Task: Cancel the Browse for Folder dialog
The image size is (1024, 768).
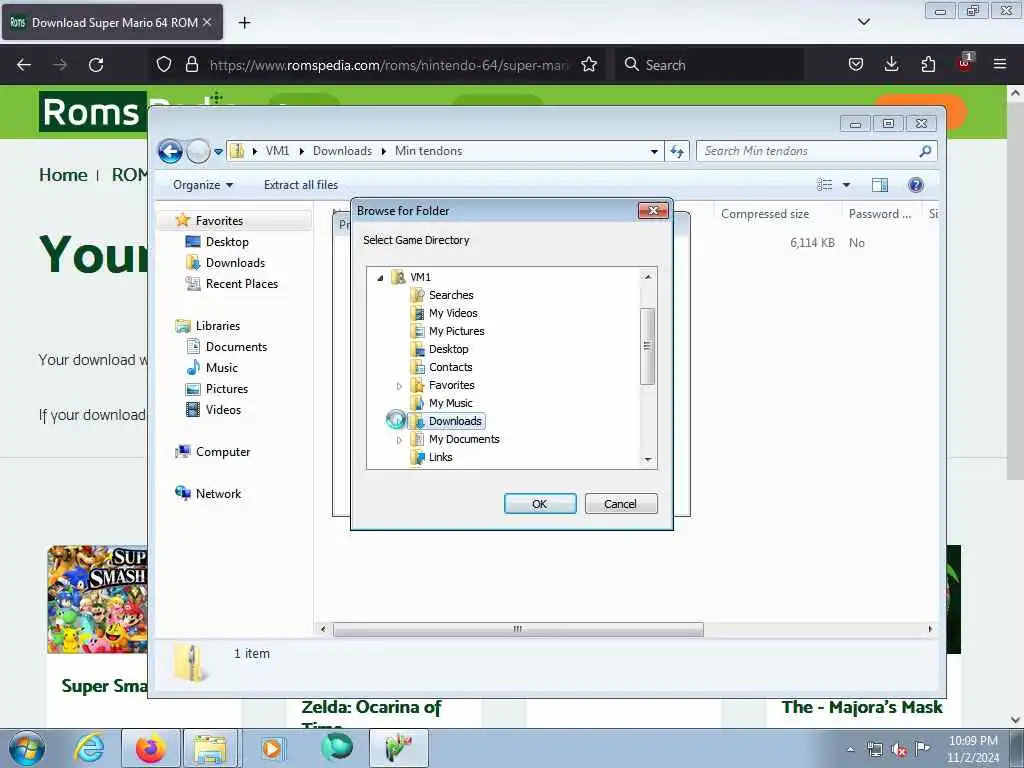Action: click(620, 504)
